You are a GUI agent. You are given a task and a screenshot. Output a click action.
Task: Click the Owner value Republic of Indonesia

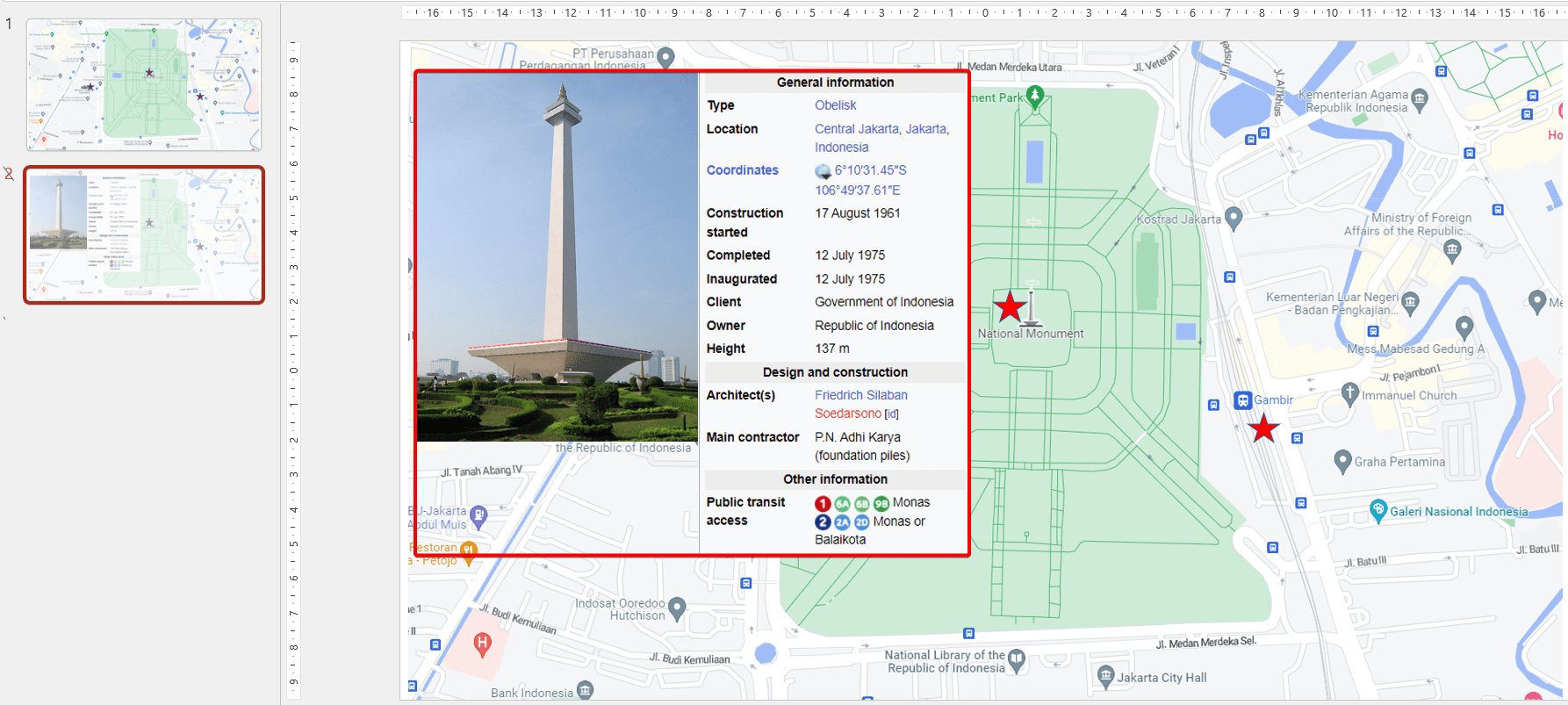click(x=874, y=326)
